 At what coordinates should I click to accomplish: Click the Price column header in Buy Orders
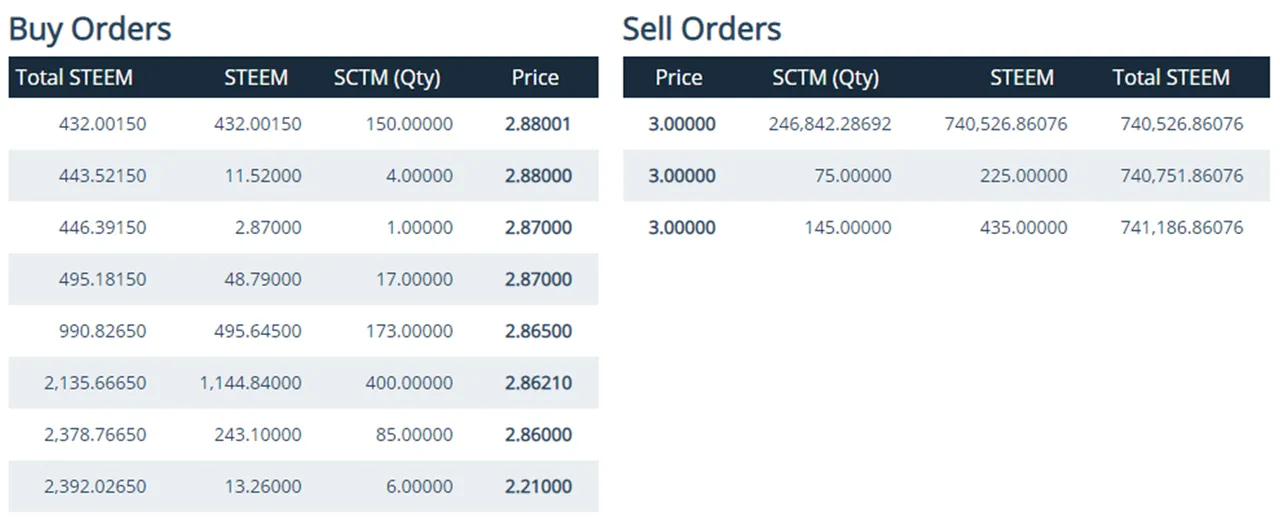tap(535, 78)
